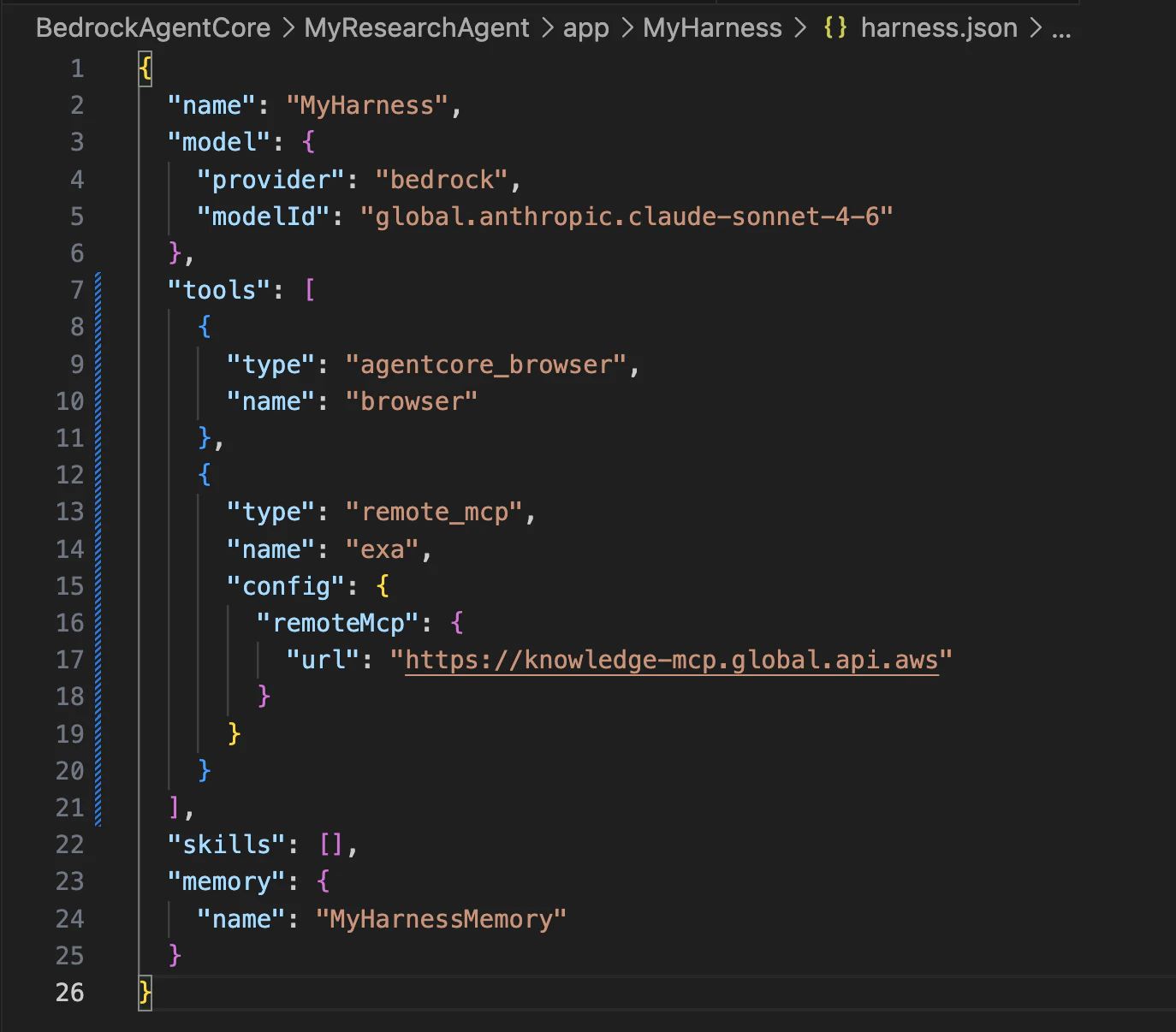Click the "type" key on line 13
The width and height of the screenshot is (1176, 1032).
pos(271,512)
